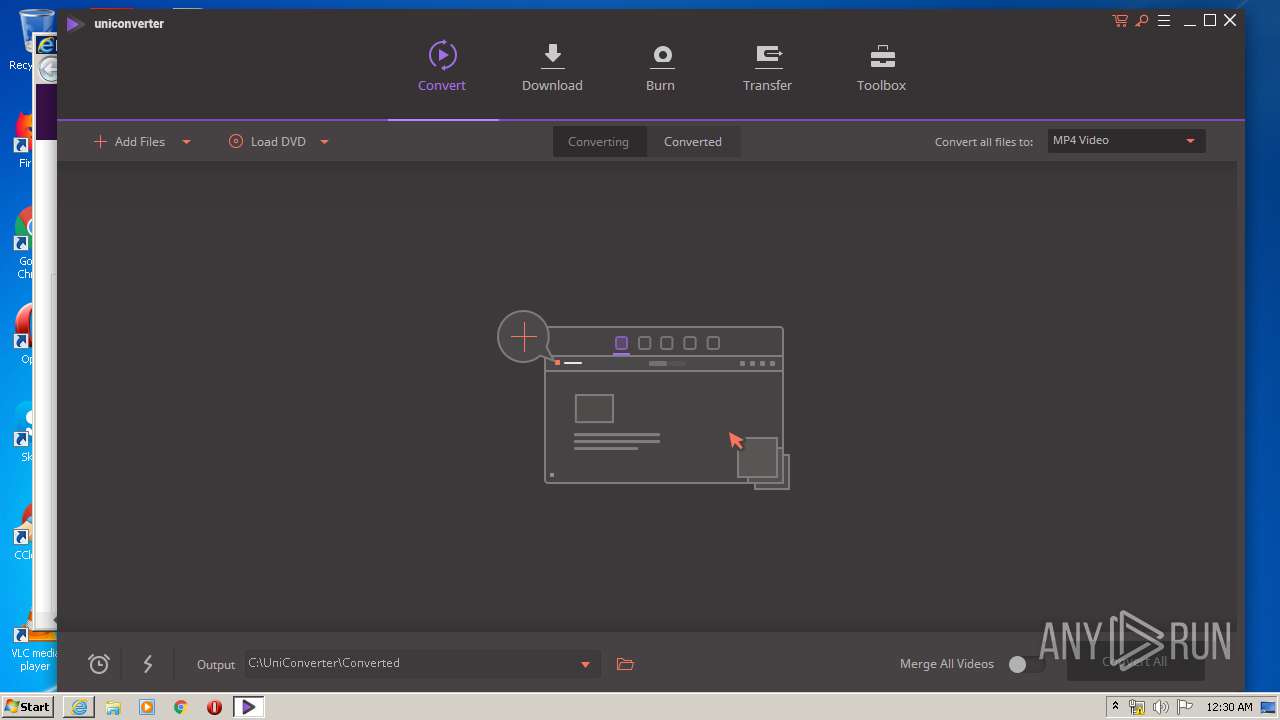Viewport: 1280px width, 720px height.
Task: Click the network tray icon
Action: tap(1137, 707)
